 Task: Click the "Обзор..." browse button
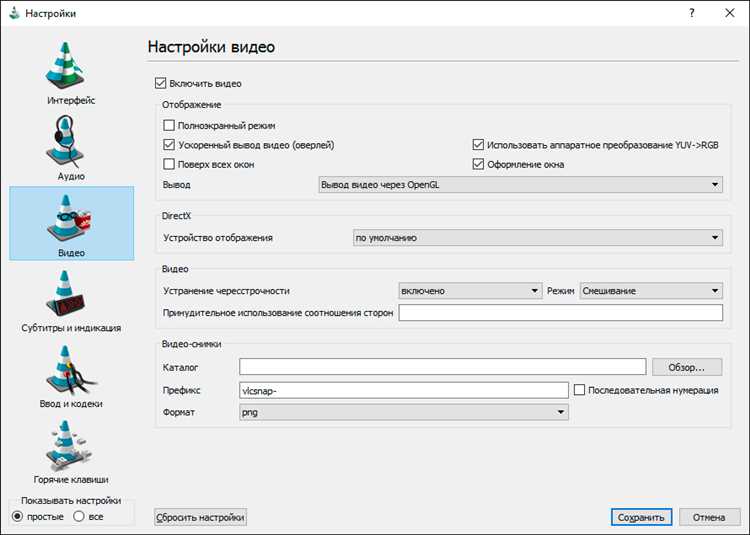[686, 368]
